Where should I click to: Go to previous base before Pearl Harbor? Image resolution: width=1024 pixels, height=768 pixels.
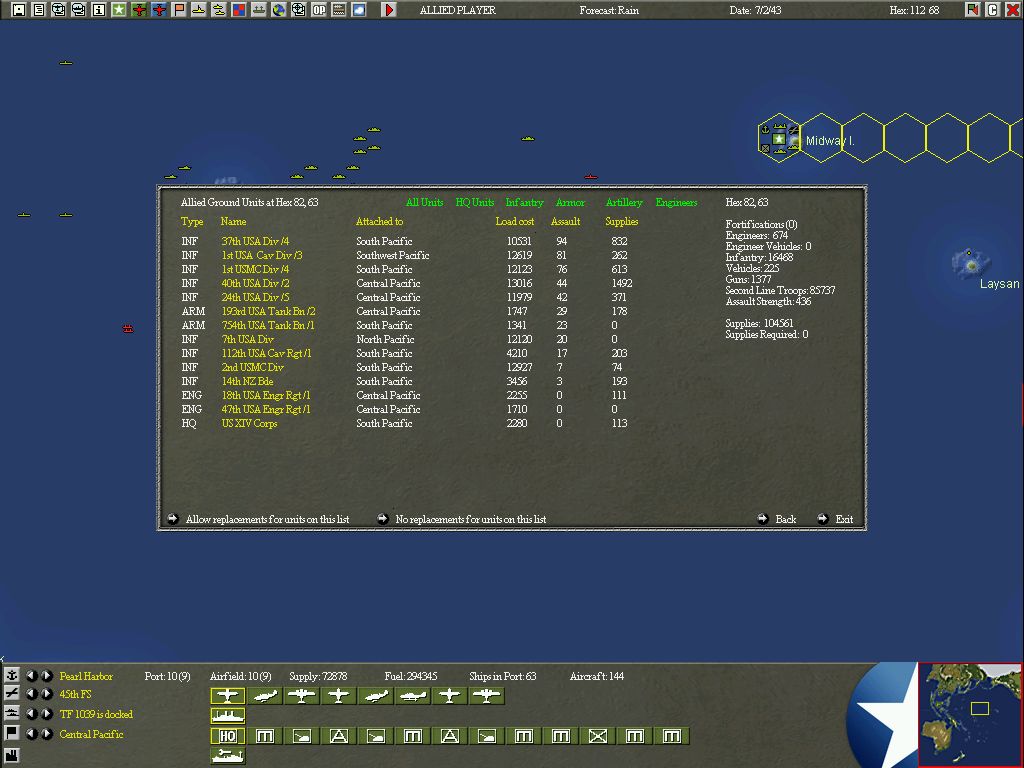31,675
